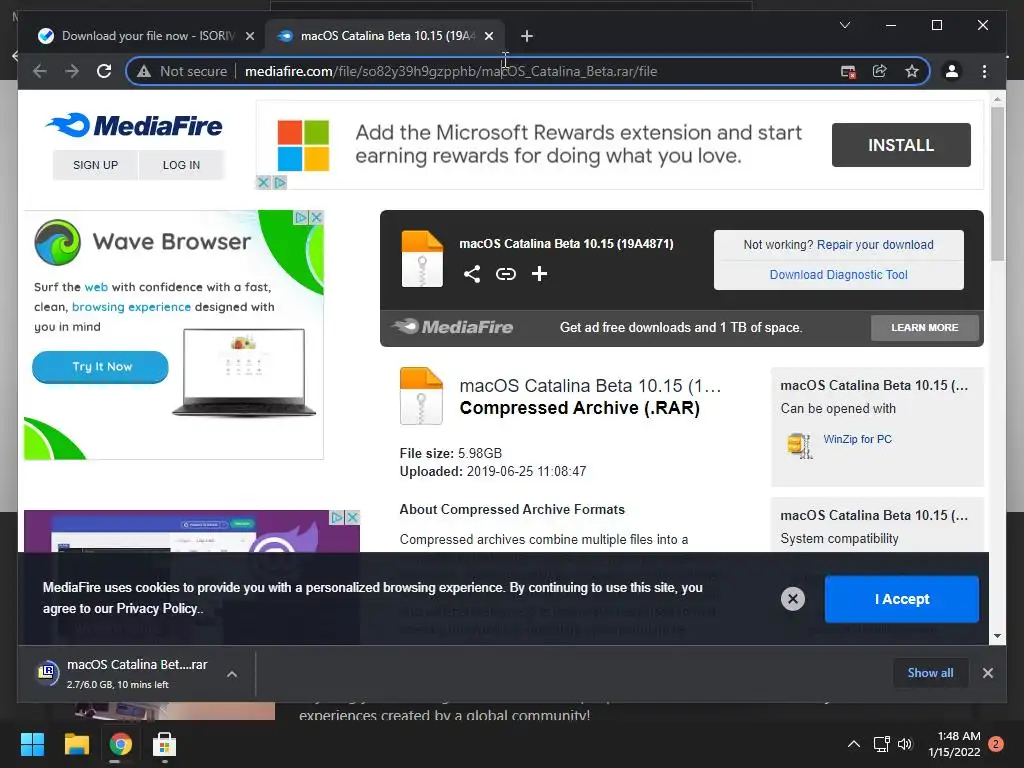This screenshot has width=1024, height=768.
Task: Click the laptop image in Wave Browser ad
Action: [x=244, y=372]
